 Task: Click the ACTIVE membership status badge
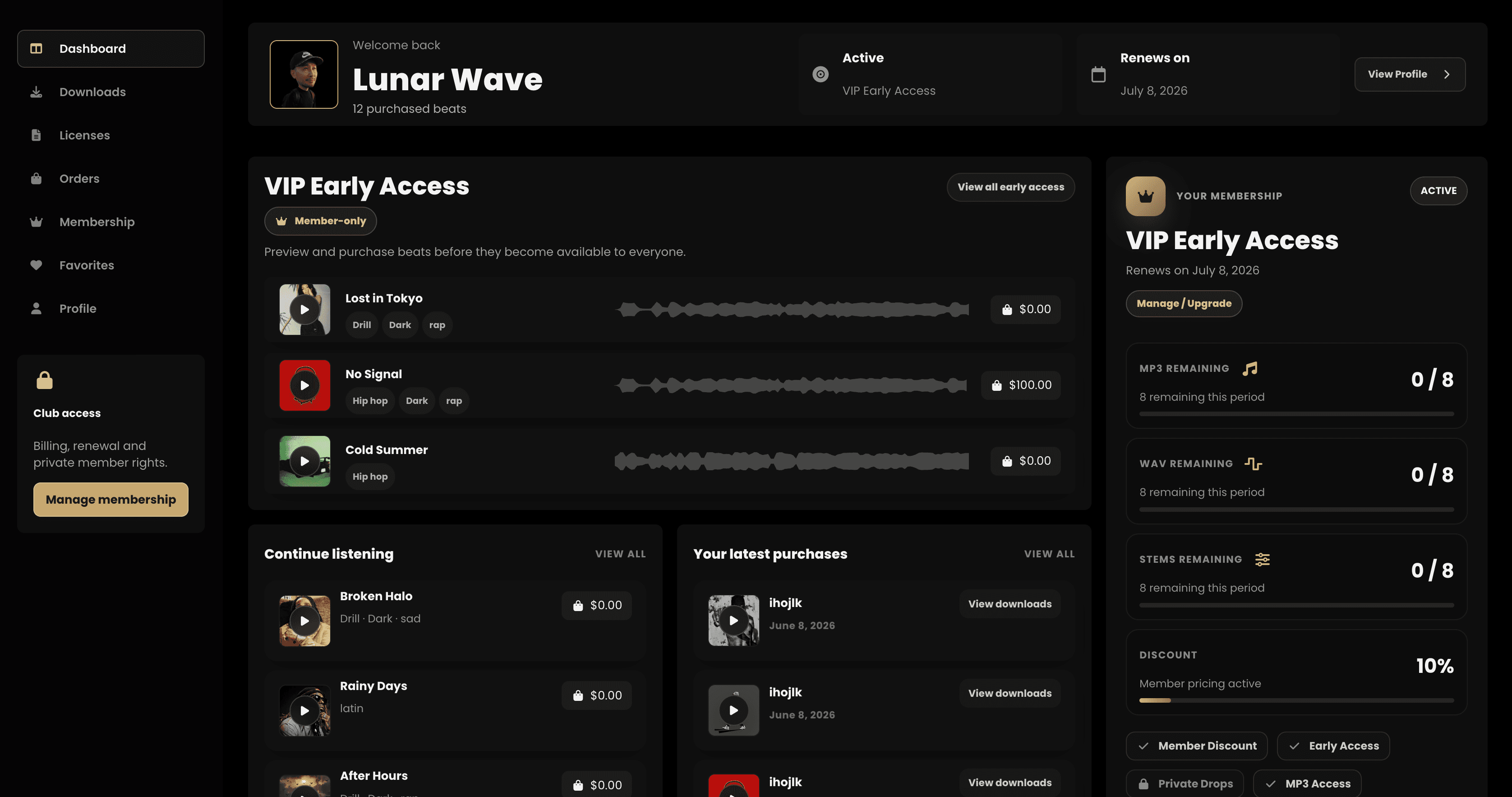click(x=1438, y=191)
